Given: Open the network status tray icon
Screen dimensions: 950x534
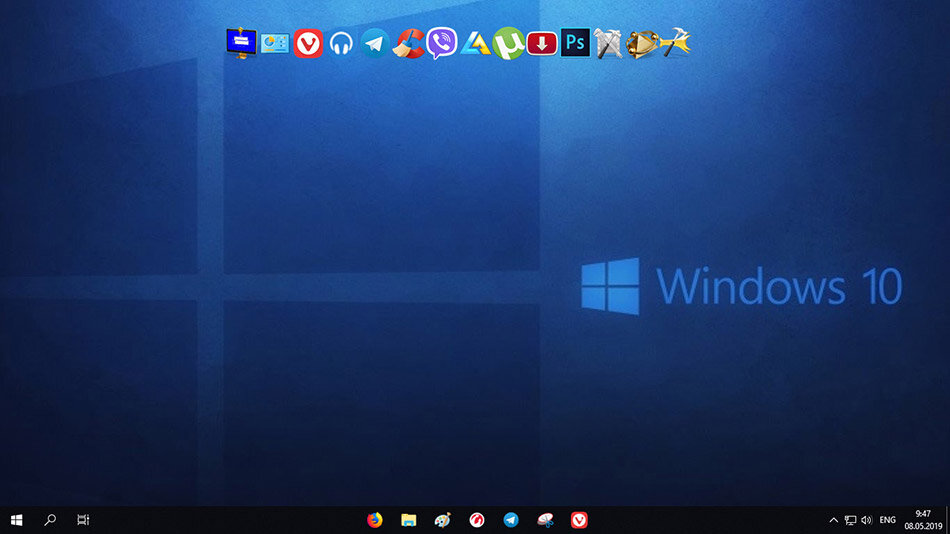Looking at the screenshot, I should [x=850, y=521].
